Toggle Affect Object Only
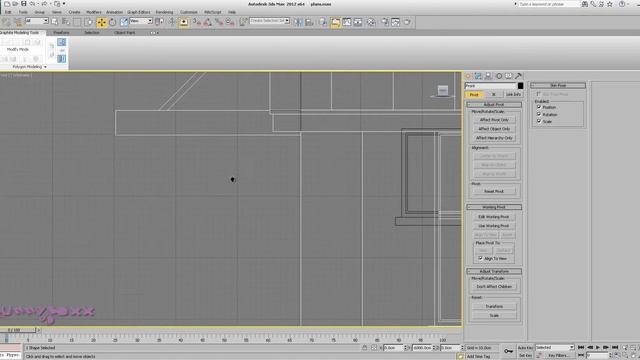Screen dimensions: 640x360 (494, 129)
